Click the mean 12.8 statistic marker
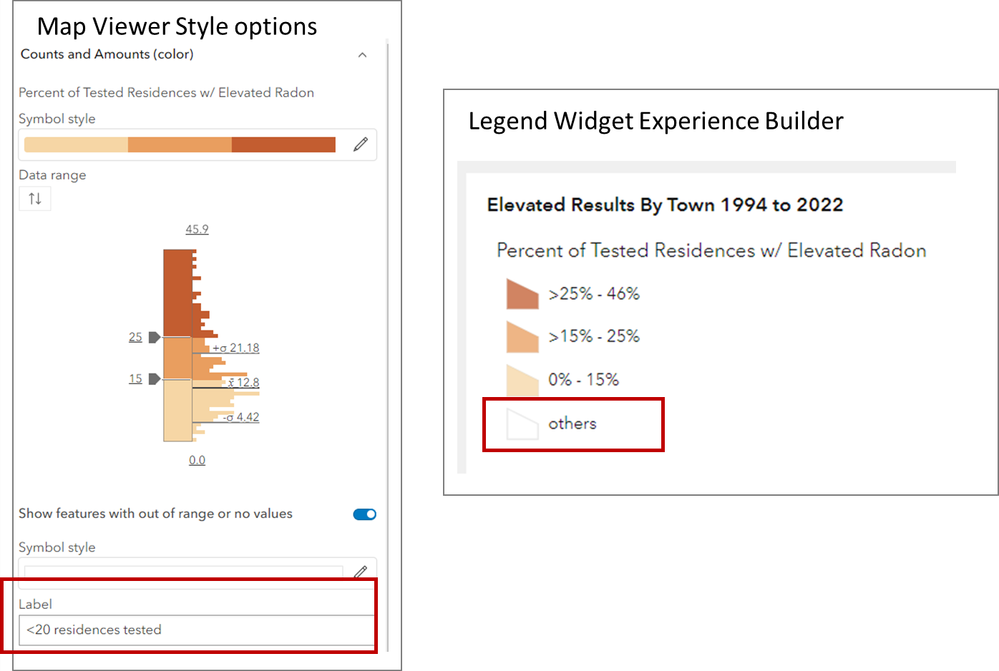 click(x=242, y=382)
